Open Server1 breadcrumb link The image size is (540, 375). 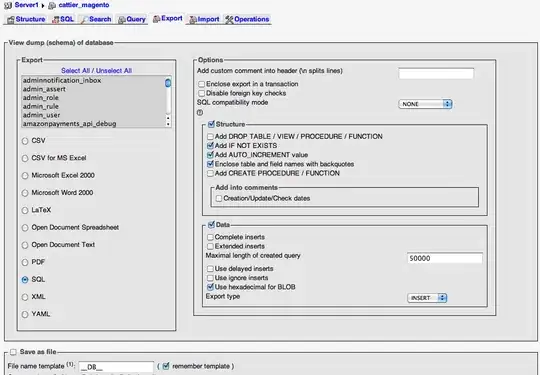click(27, 5)
